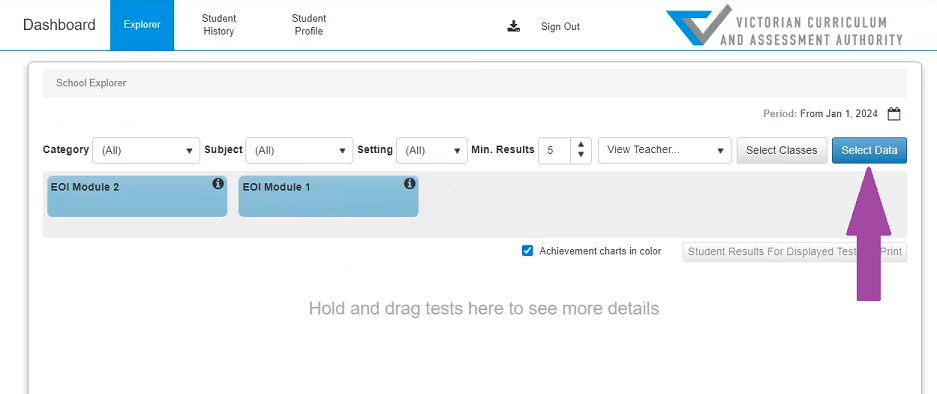Show info for EOI Module 1
Screen dimensions: 937x394
[x=409, y=184]
